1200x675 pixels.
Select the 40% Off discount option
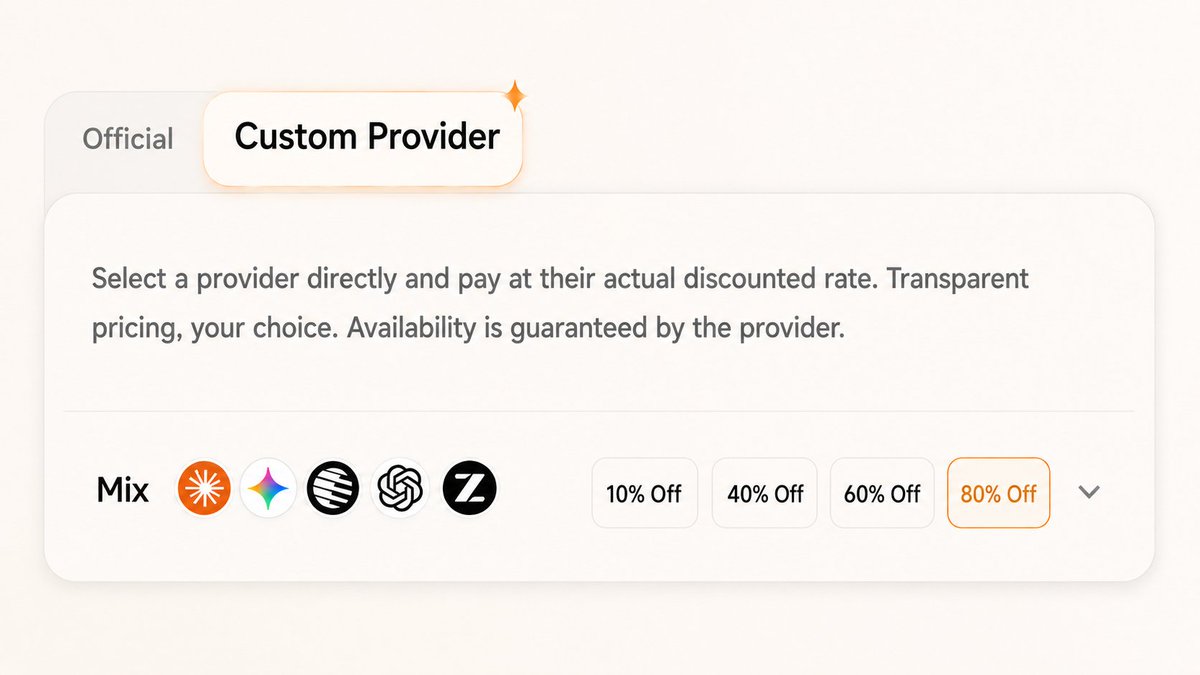(765, 493)
